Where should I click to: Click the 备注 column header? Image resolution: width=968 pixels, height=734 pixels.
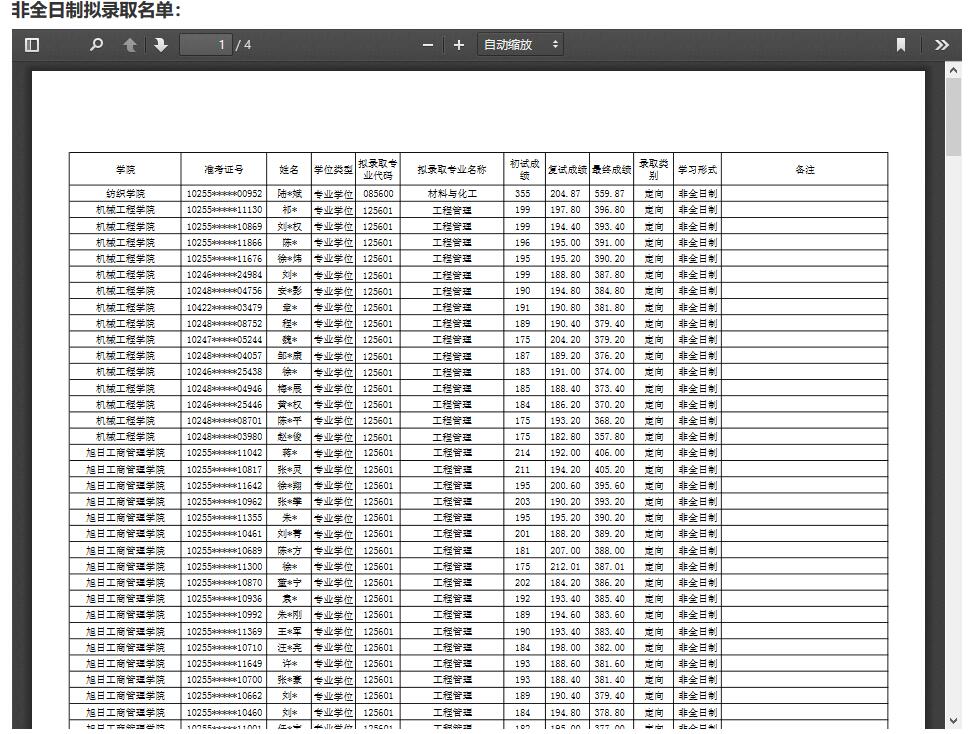[804, 169]
